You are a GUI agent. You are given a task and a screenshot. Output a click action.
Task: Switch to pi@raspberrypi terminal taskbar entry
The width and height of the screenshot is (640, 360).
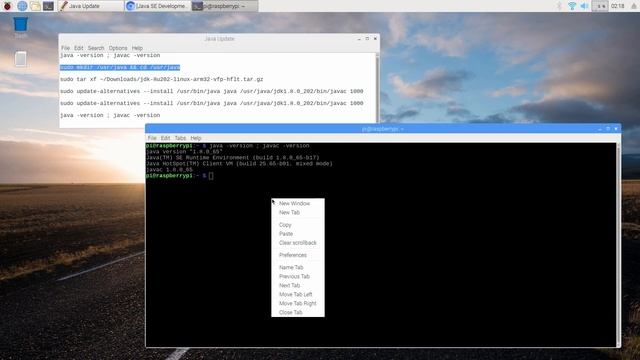(224, 6)
